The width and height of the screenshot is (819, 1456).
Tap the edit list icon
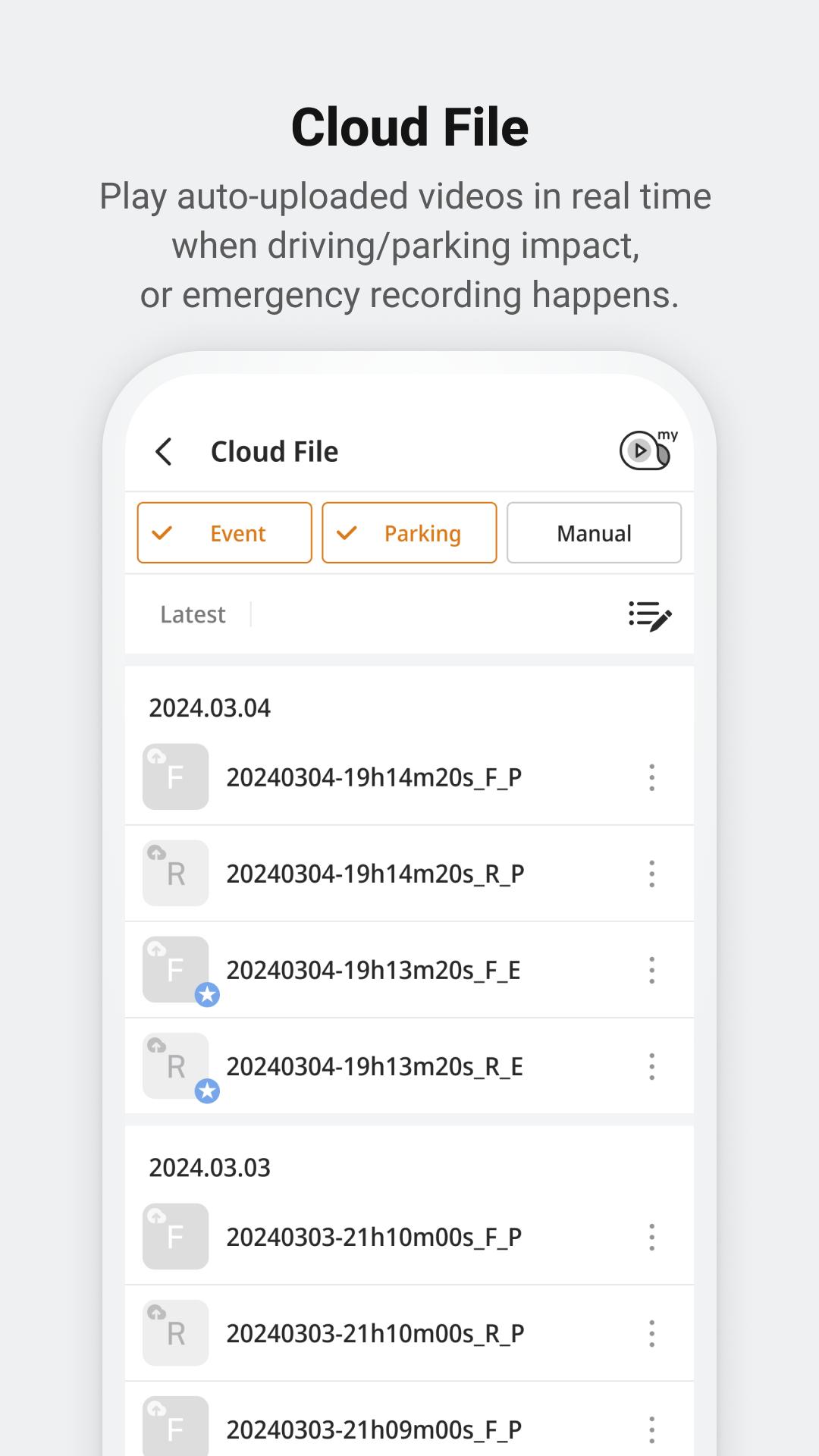click(650, 615)
